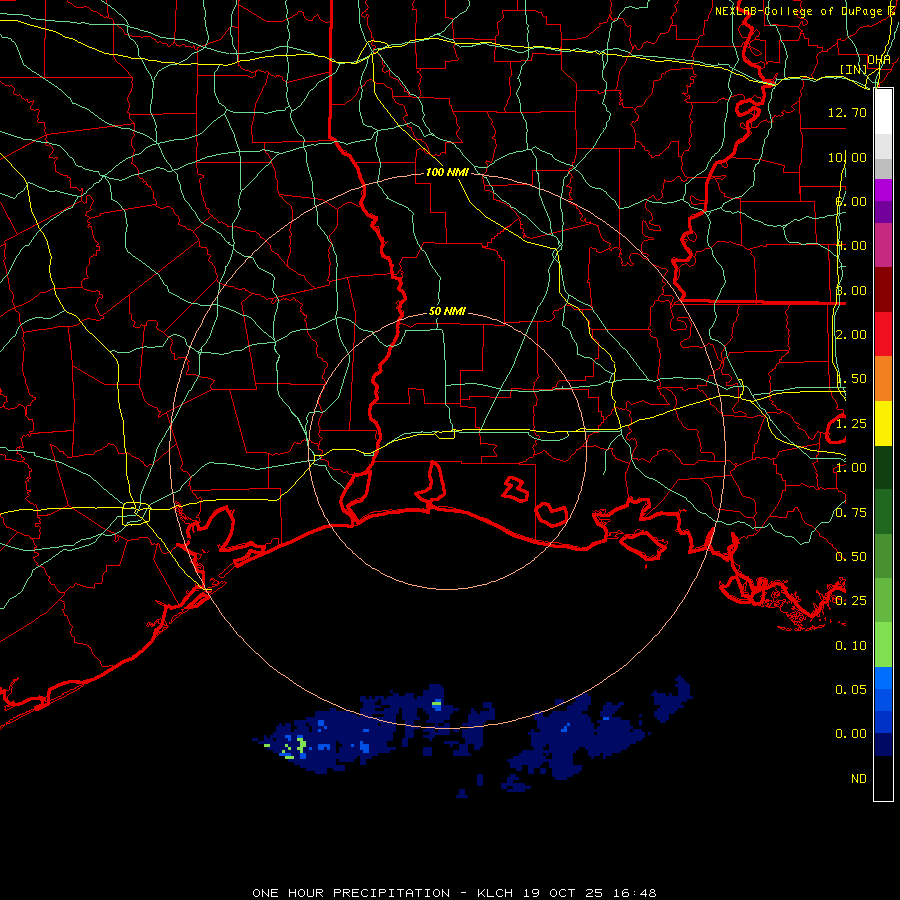Screen dimensions: 900x900
Task: Click the "100 NMI" range ring label
Action: tap(447, 172)
